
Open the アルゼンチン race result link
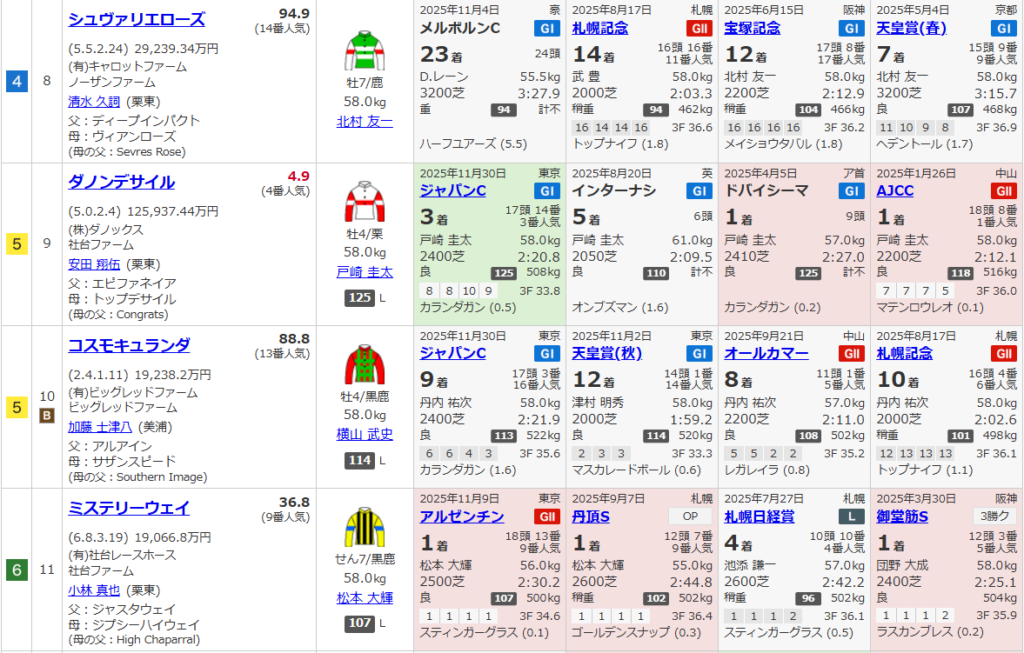tap(460, 517)
